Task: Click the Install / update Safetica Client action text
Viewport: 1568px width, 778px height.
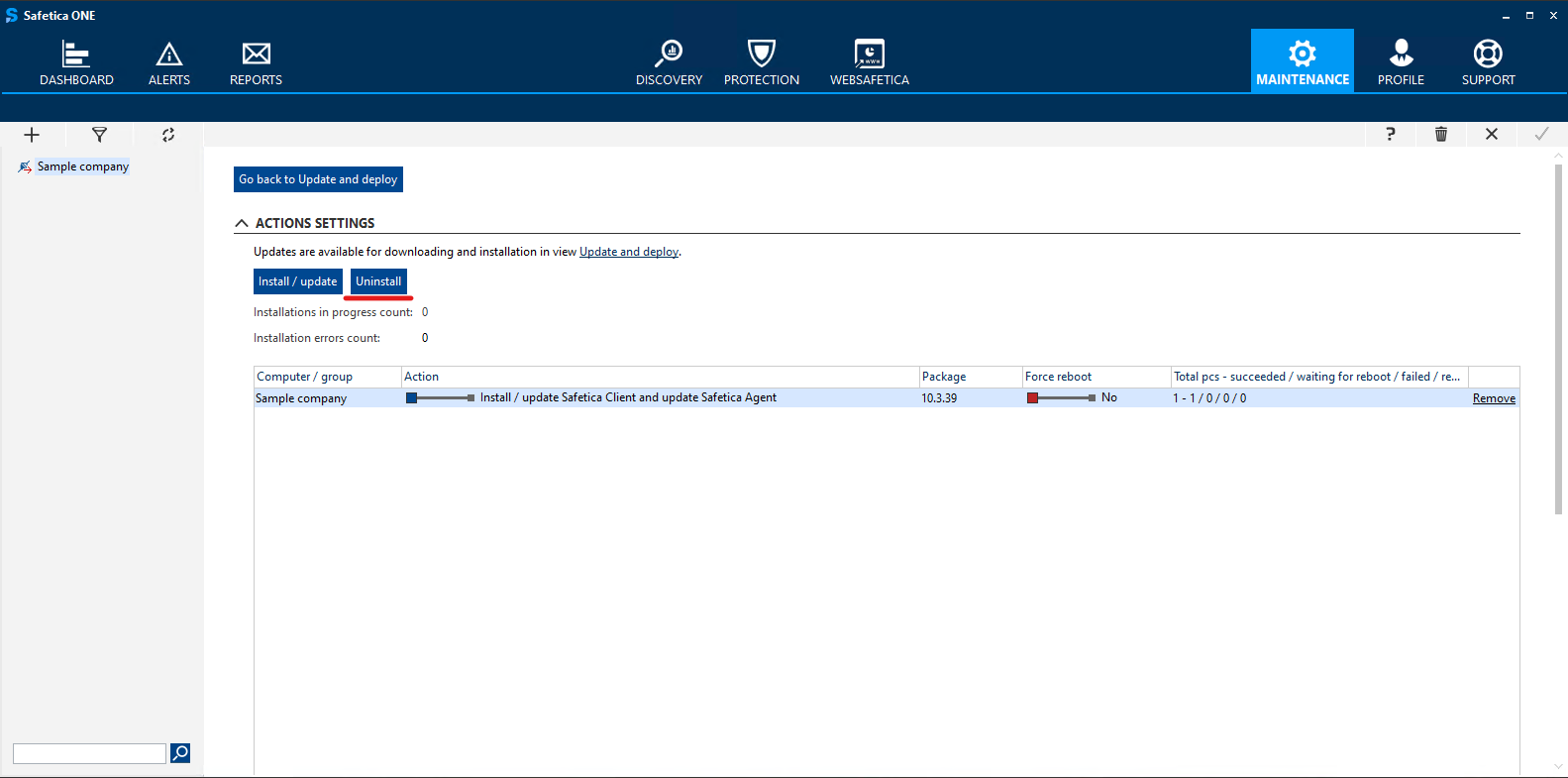Action: click(x=628, y=397)
